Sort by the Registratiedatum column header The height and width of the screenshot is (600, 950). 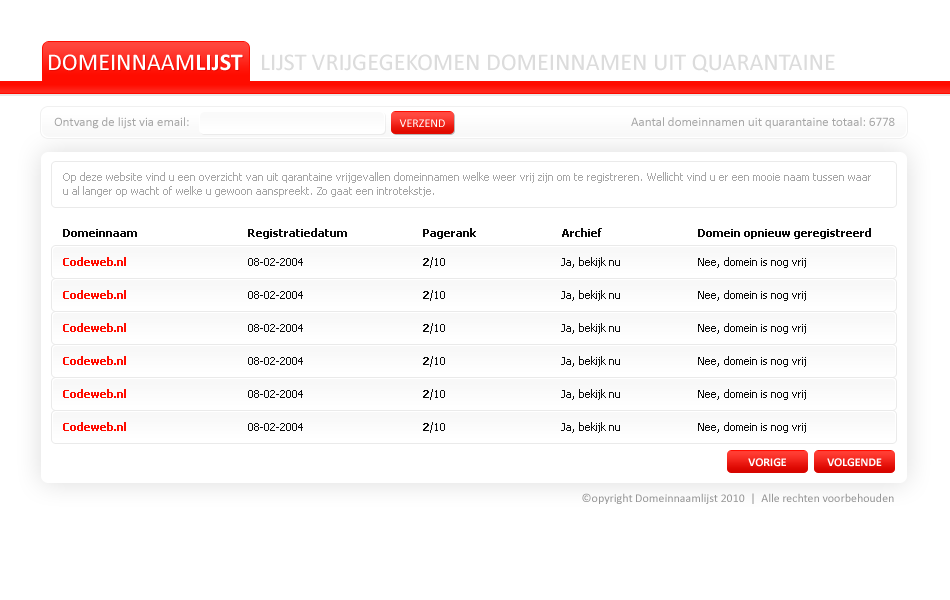click(297, 233)
